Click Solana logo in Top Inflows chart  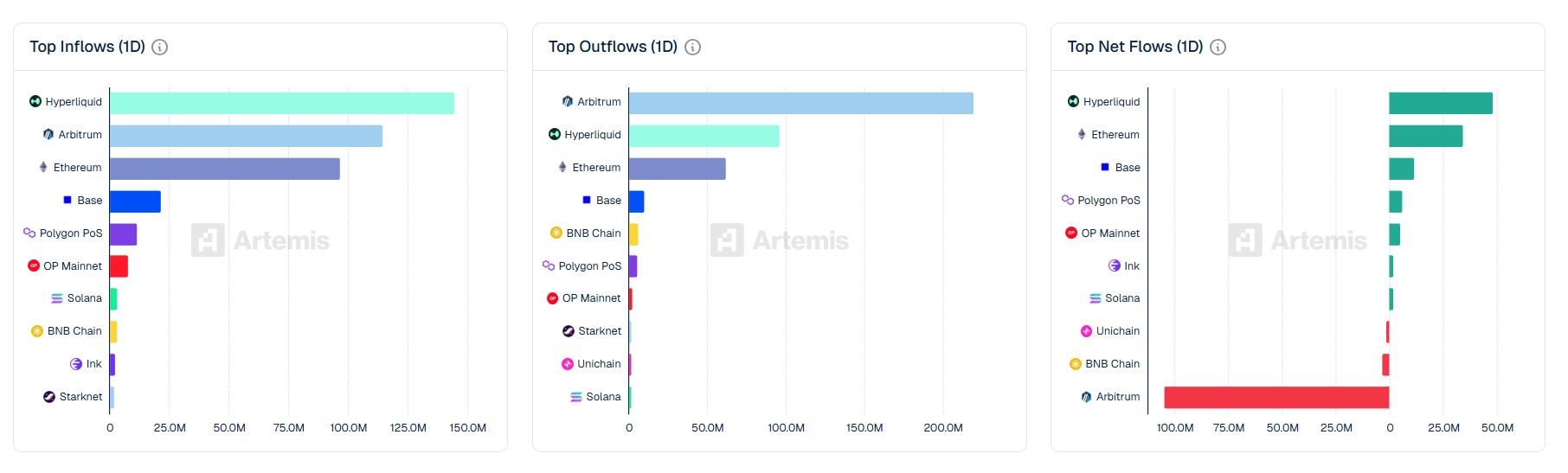[x=57, y=298]
